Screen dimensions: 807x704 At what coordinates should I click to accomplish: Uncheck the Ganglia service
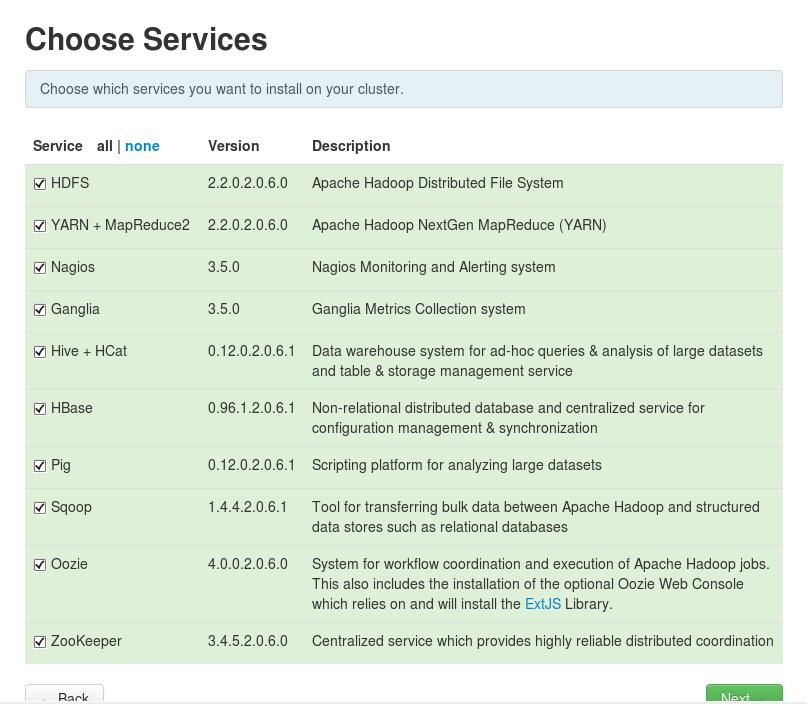coord(40,309)
